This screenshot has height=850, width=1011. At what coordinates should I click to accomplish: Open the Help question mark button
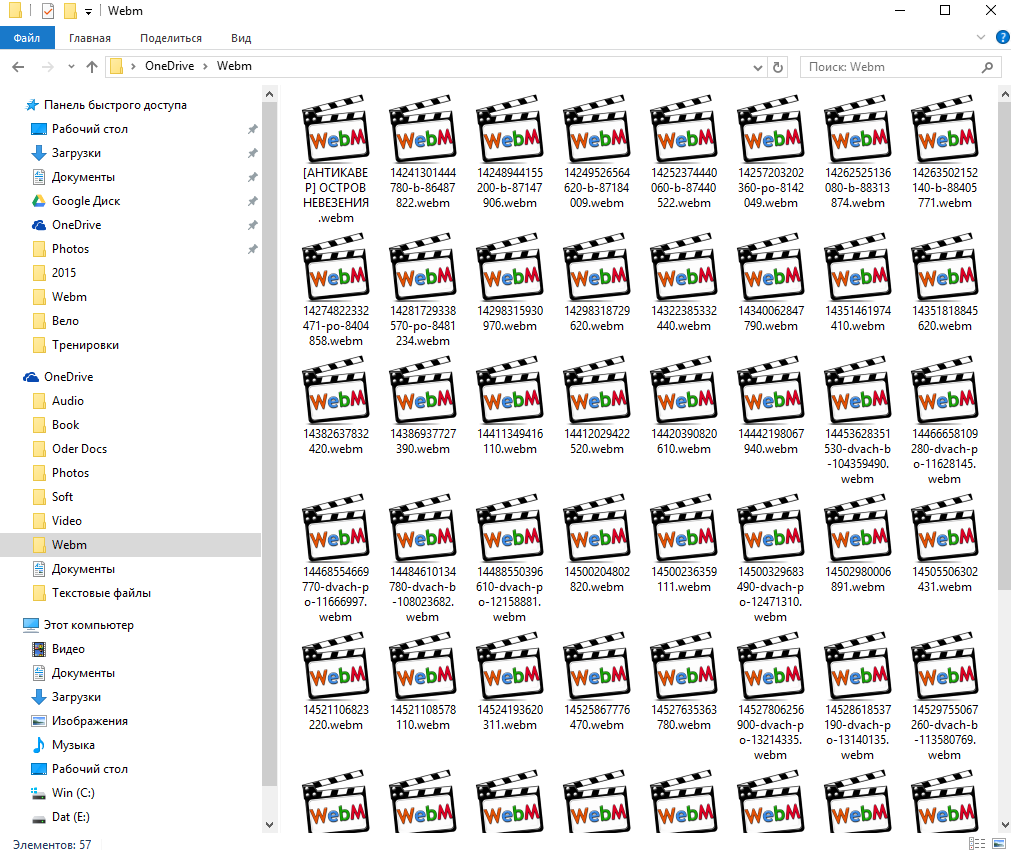tap(1003, 37)
